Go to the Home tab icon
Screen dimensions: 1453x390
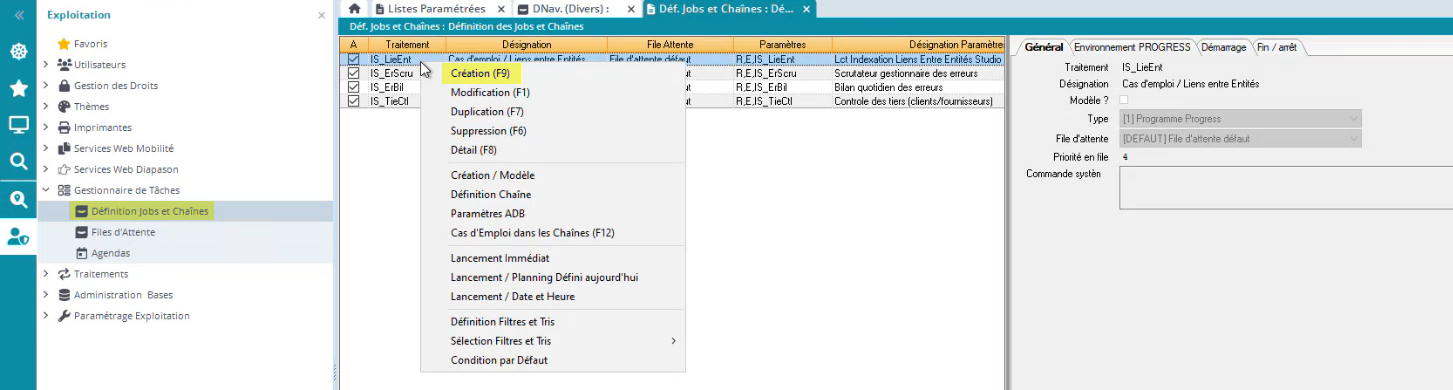coord(354,8)
